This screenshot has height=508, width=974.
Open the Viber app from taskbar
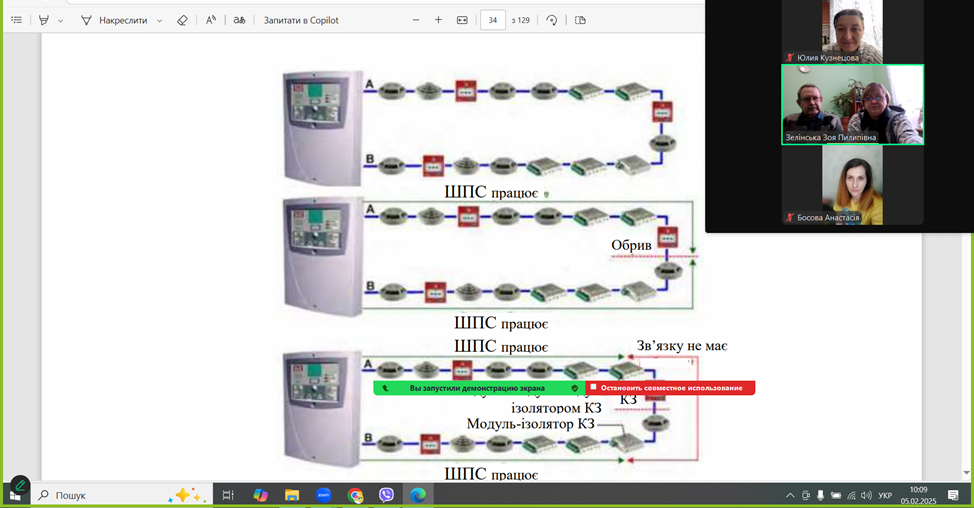386,495
